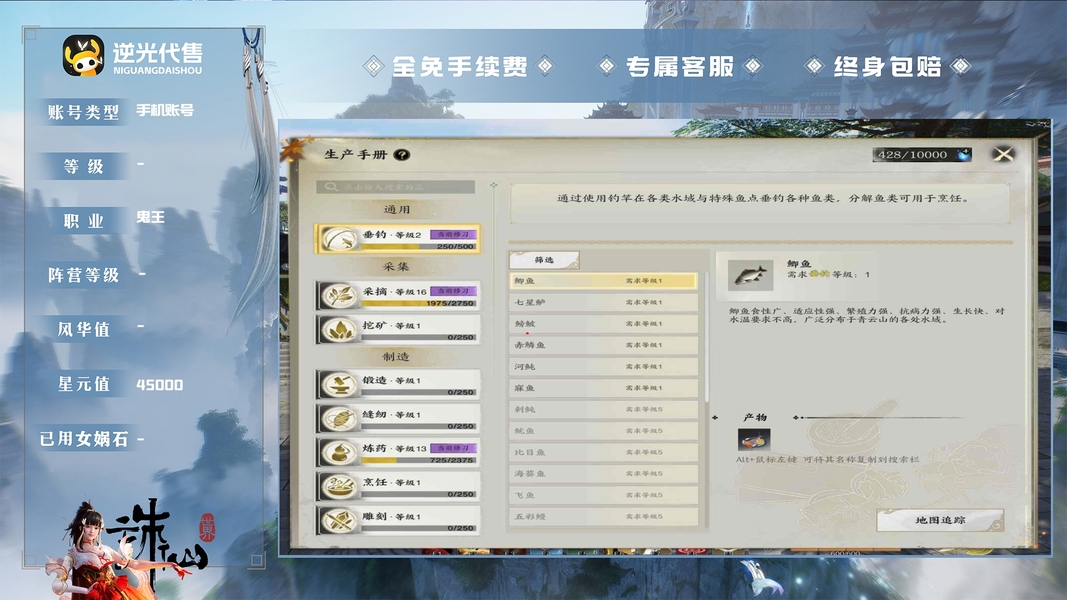This screenshot has width=1067, height=600.
Task: Select the 烹饪 cooking skill icon
Action: click(338, 486)
